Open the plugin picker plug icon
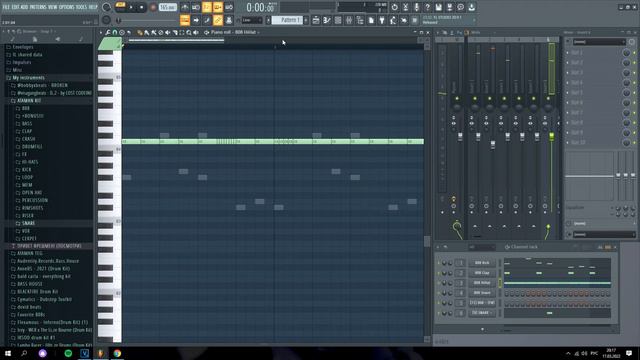Image resolution: width=640 pixels, height=360 pixels. 382,20
